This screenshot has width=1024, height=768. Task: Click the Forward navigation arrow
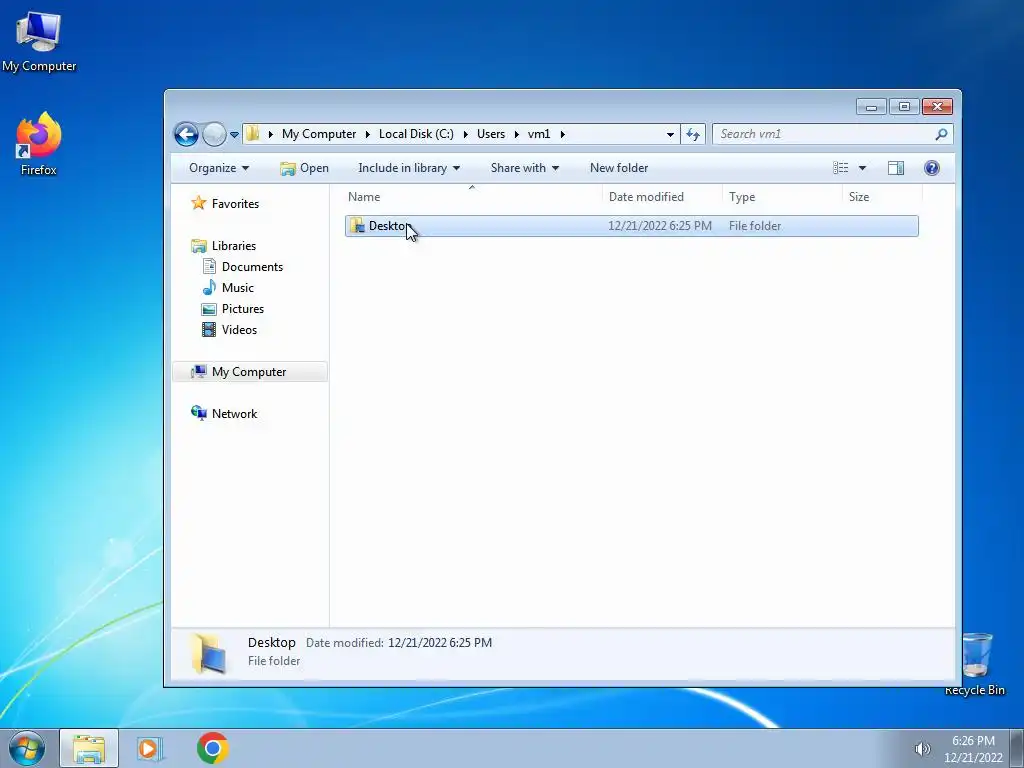point(214,135)
